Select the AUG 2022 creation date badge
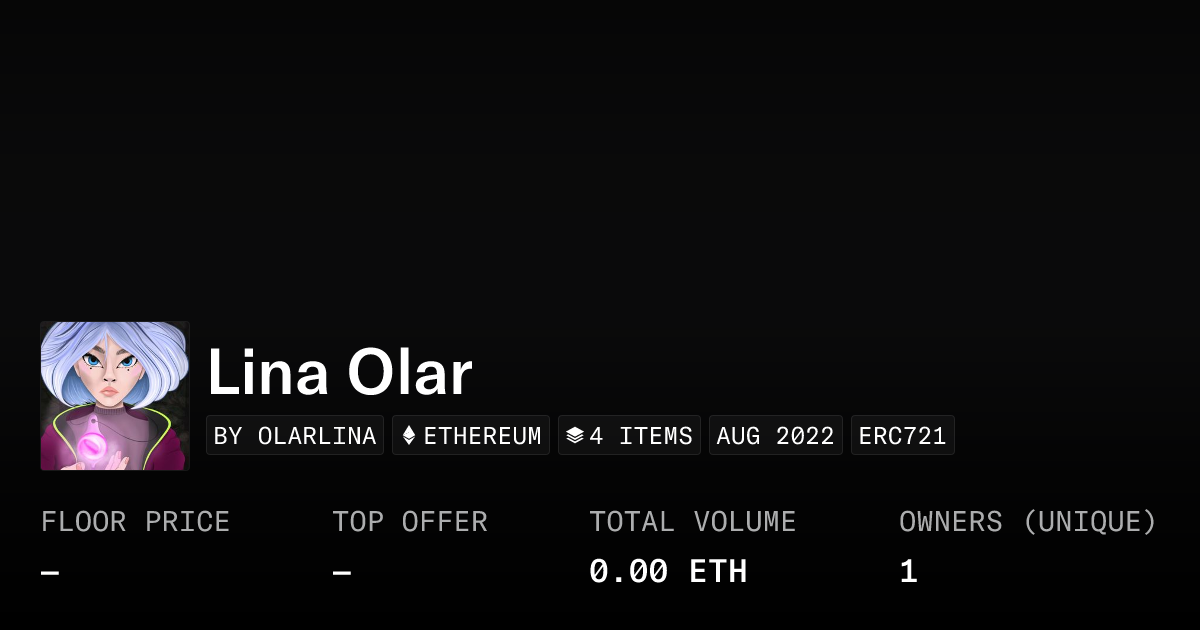The height and width of the screenshot is (630, 1200). (x=776, y=434)
